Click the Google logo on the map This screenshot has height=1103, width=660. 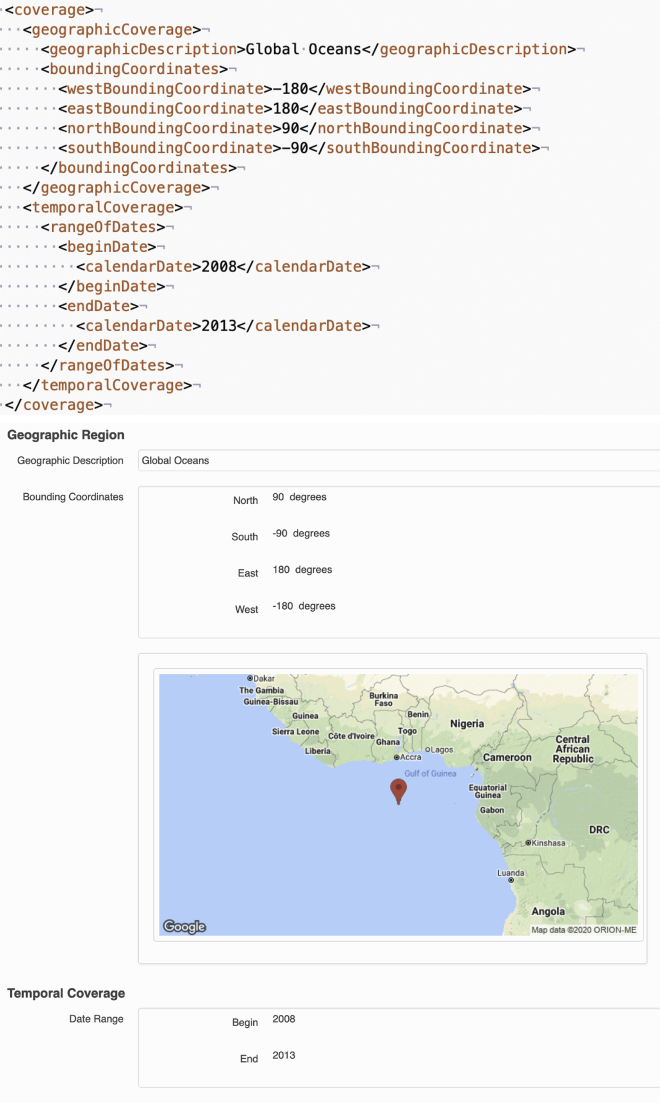[x=185, y=927]
